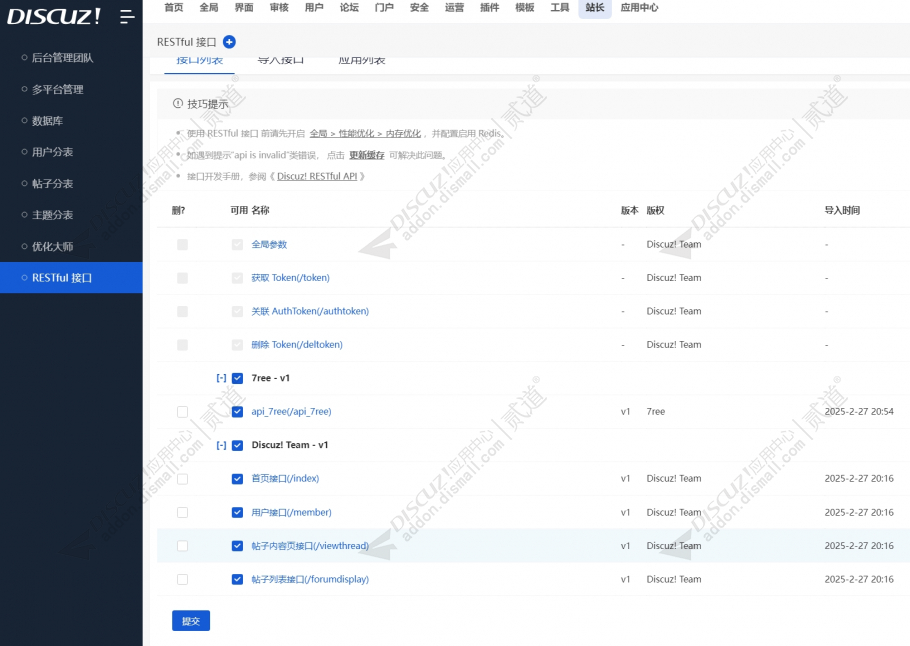
Task: Tick delete checkbox for 首页接口(/index) row
Action: tap(182, 479)
